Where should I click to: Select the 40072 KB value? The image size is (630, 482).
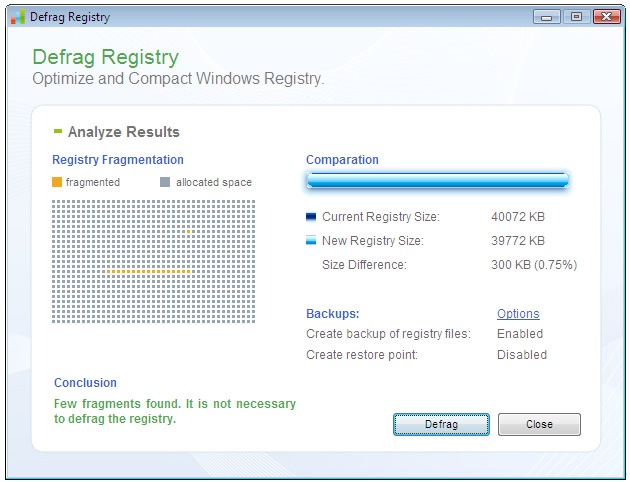click(518, 217)
